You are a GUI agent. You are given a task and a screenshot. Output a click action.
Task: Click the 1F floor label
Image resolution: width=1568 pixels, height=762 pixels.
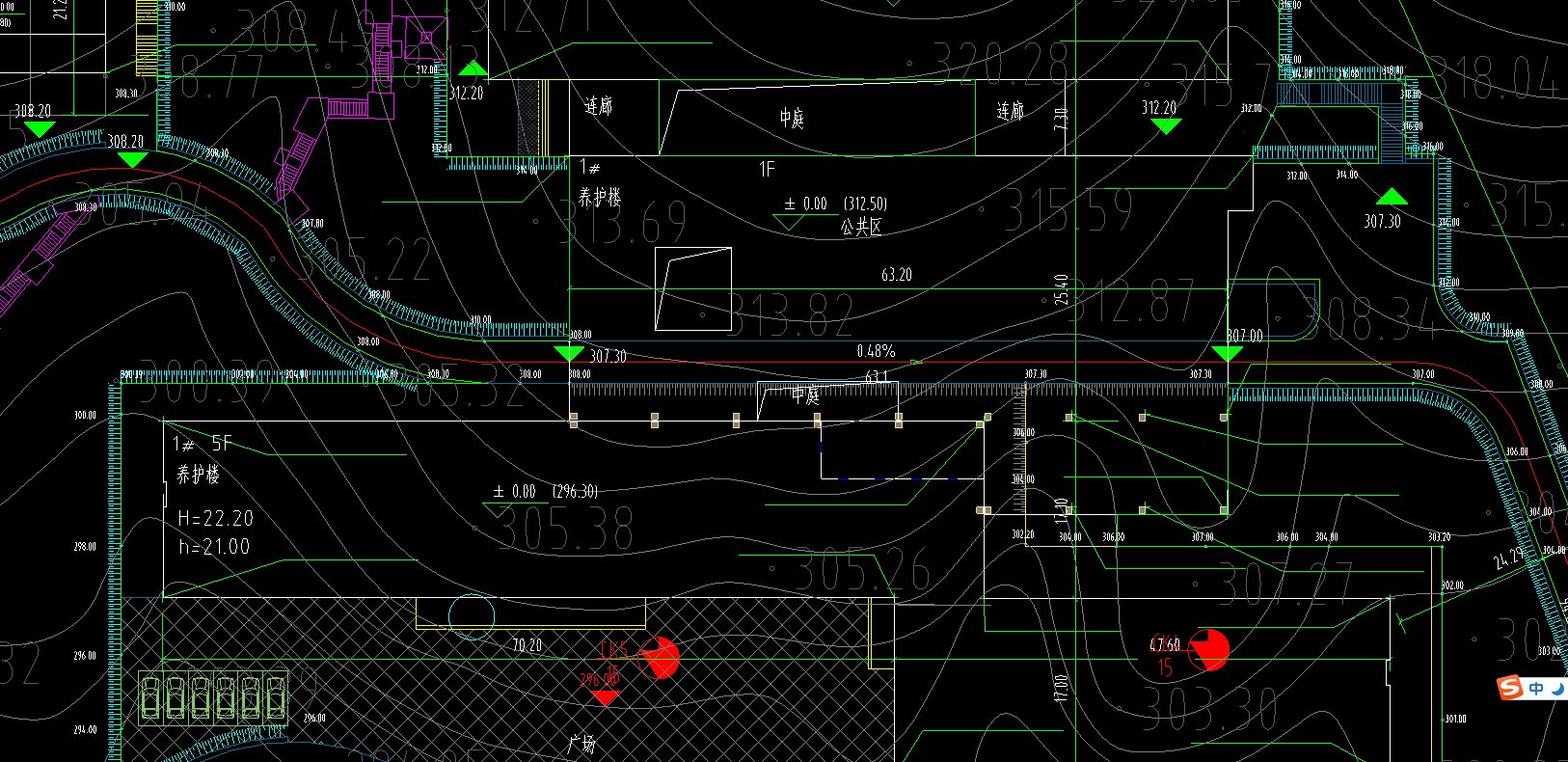coord(767,170)
